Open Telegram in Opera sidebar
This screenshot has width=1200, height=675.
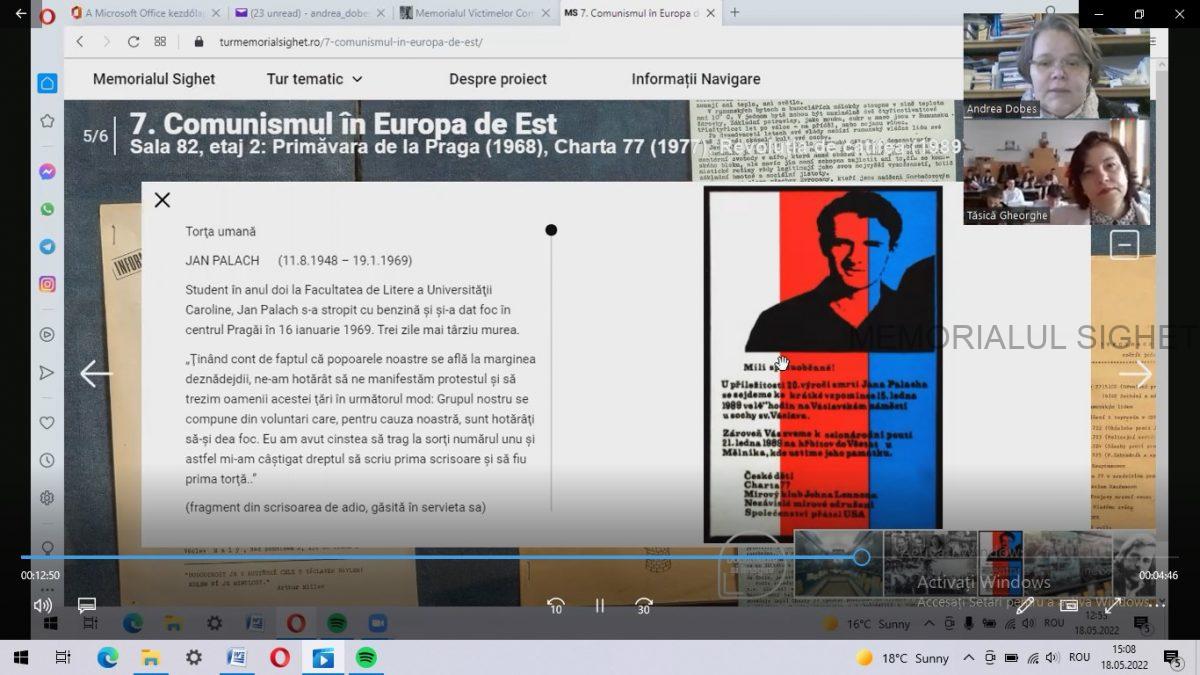click(47, 246)
